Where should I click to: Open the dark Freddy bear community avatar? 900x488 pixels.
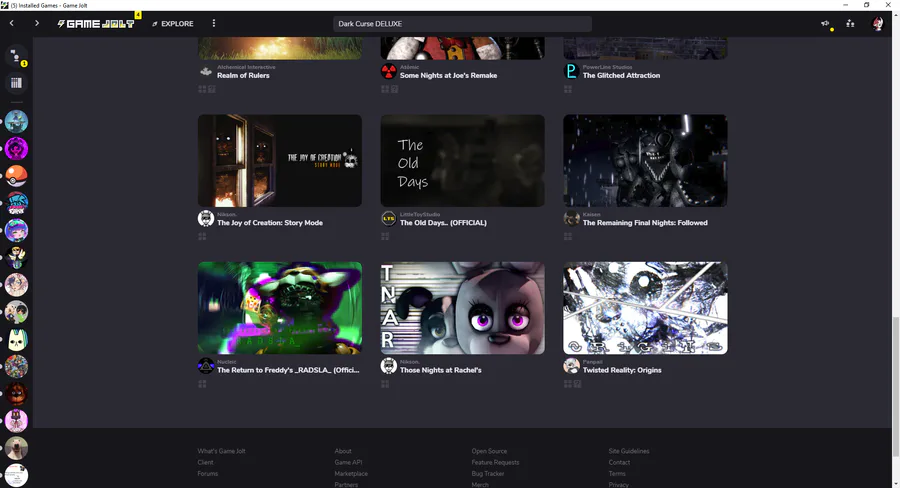tap(16, 394)
